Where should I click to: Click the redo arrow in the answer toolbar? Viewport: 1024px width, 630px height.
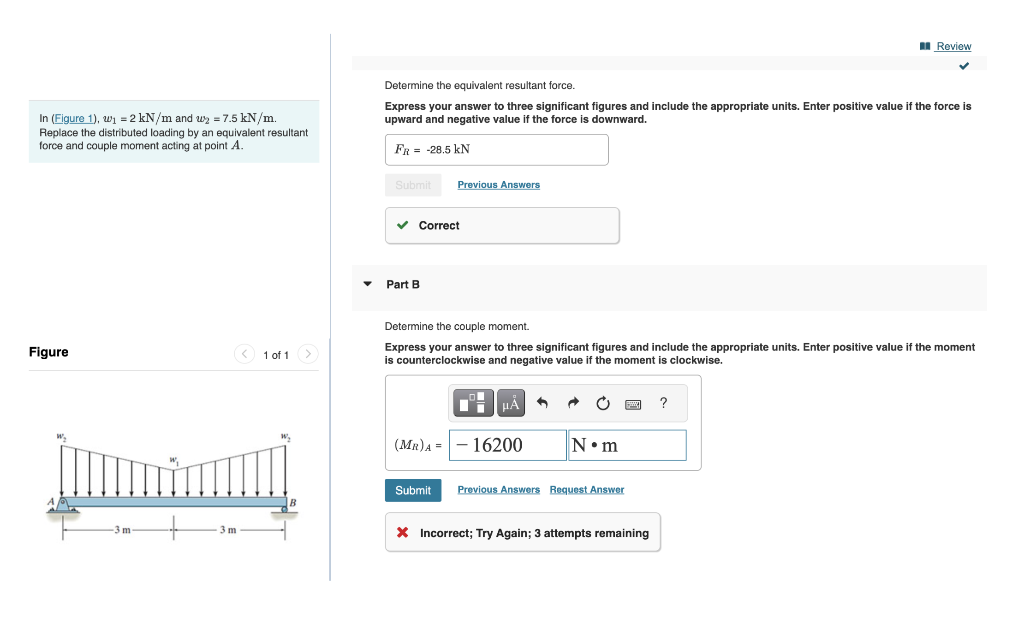point(572,403)
